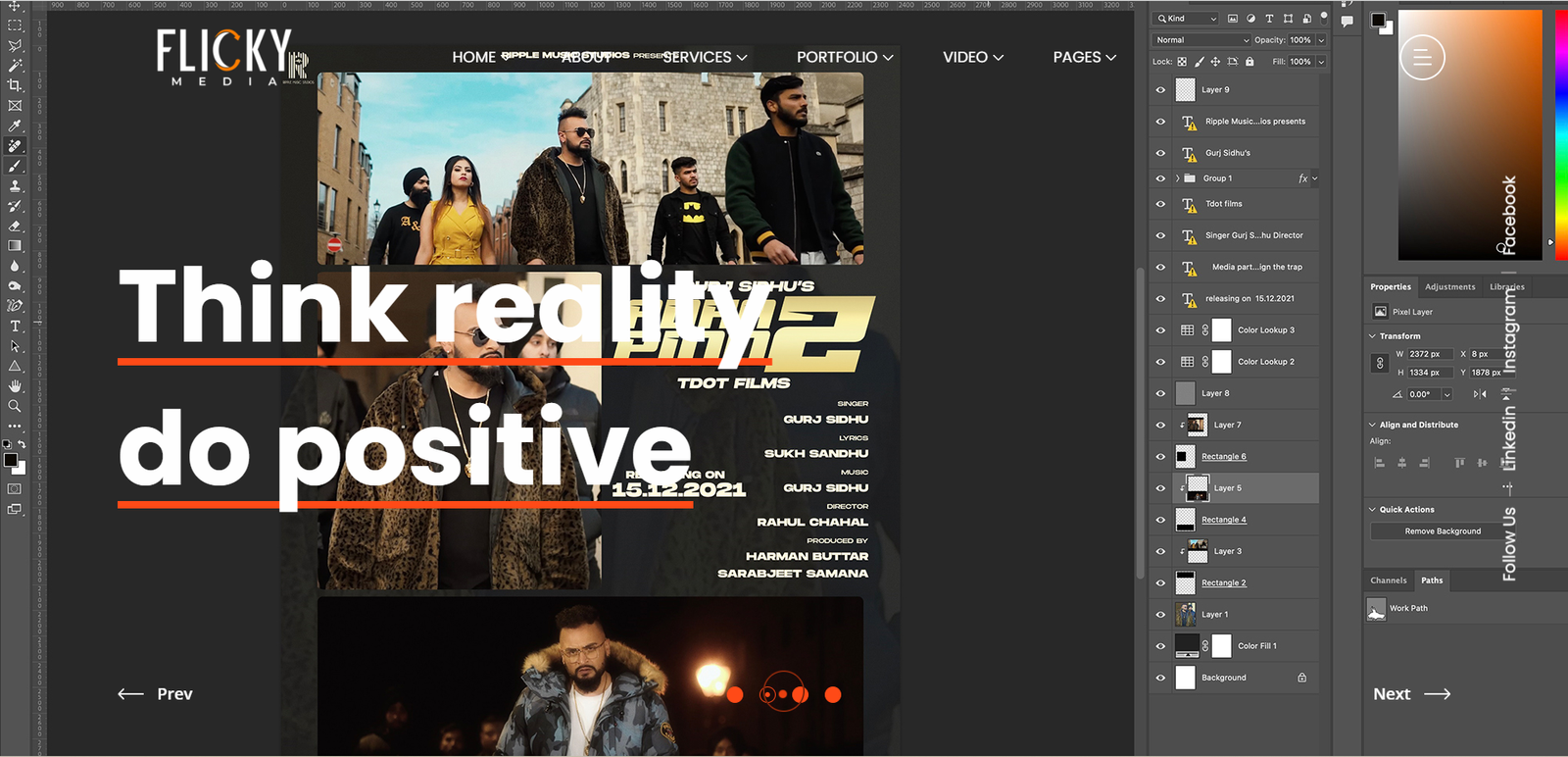Select the Magic Wand tool
The image size is (1568, 757).
(15, 66)
